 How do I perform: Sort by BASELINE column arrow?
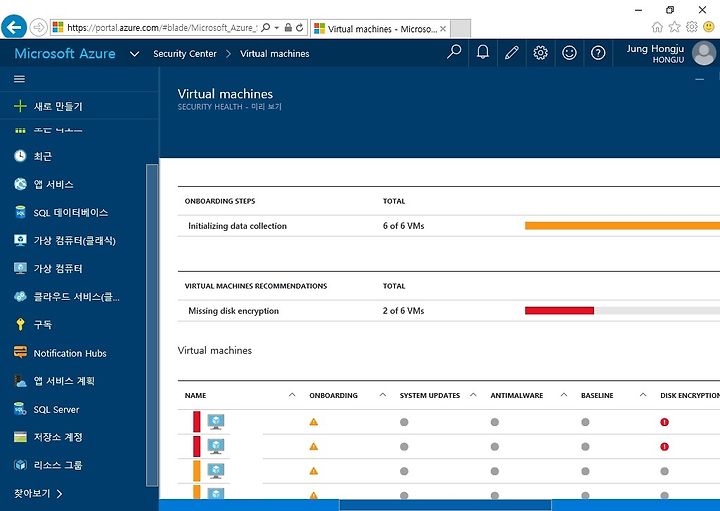[x=643, y=395]
